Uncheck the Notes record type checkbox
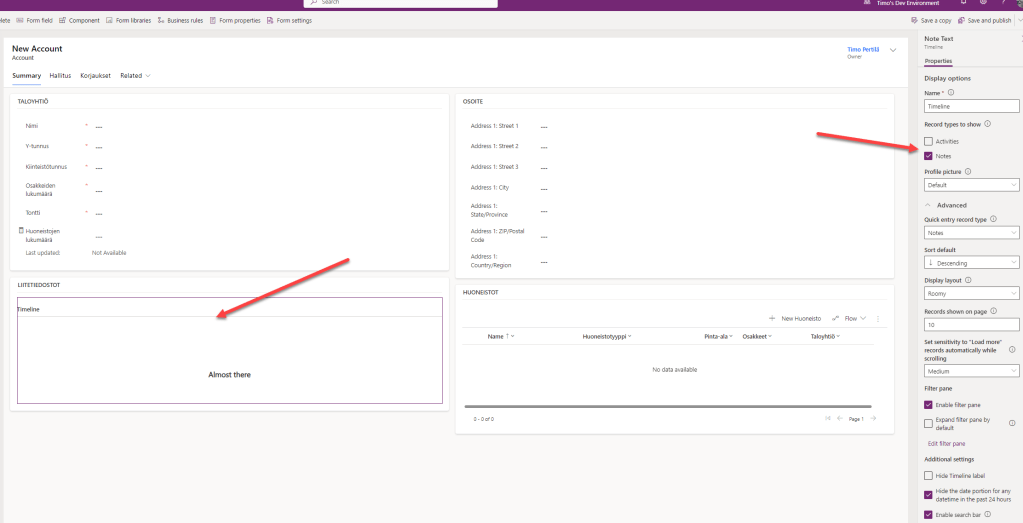This screenshot has width=1023, height=523. click(x=929, y=156)
